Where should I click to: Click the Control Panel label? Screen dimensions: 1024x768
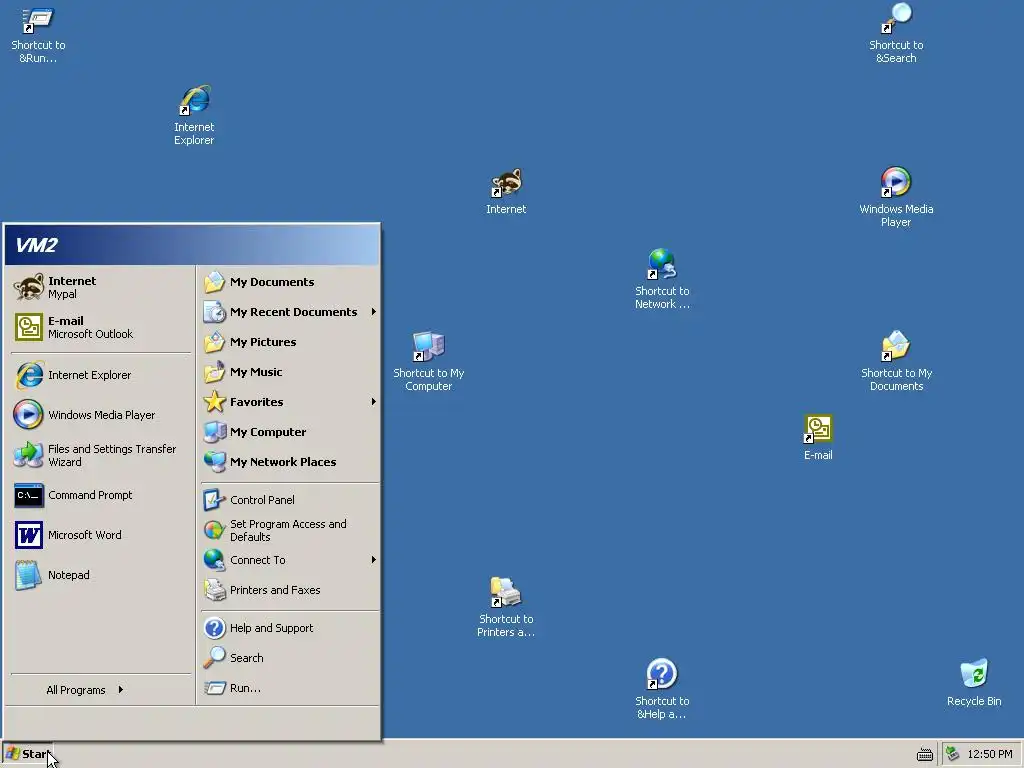[x=262, y=500]
